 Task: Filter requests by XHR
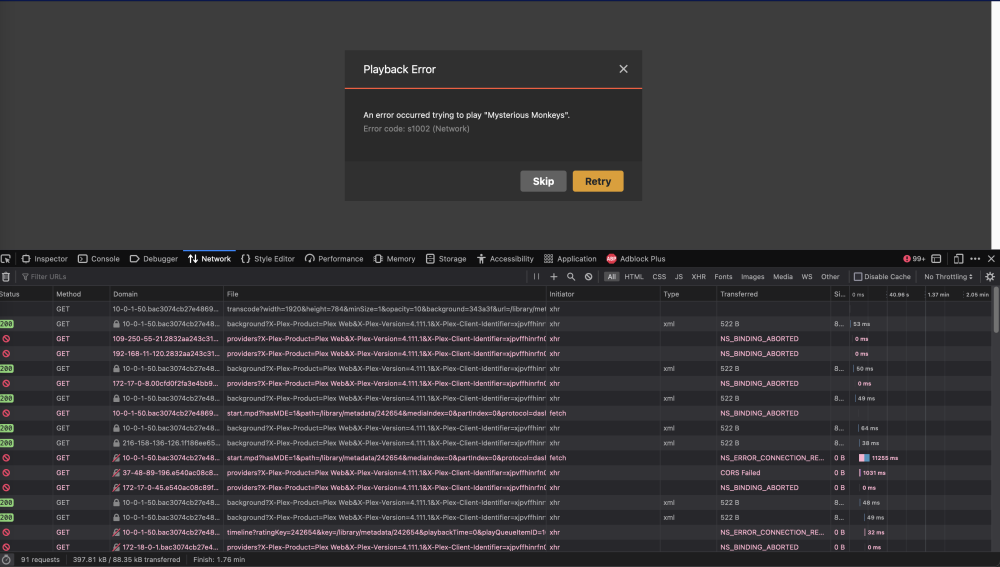click(x=698, y=277)
